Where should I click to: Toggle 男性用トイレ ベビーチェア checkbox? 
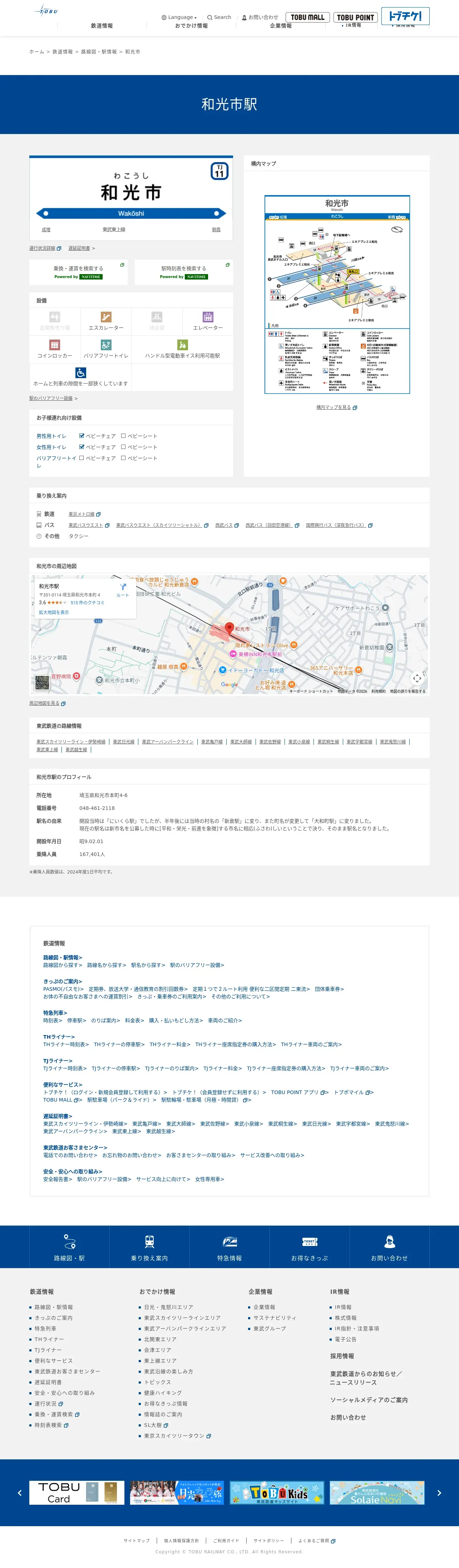[82, 436]
